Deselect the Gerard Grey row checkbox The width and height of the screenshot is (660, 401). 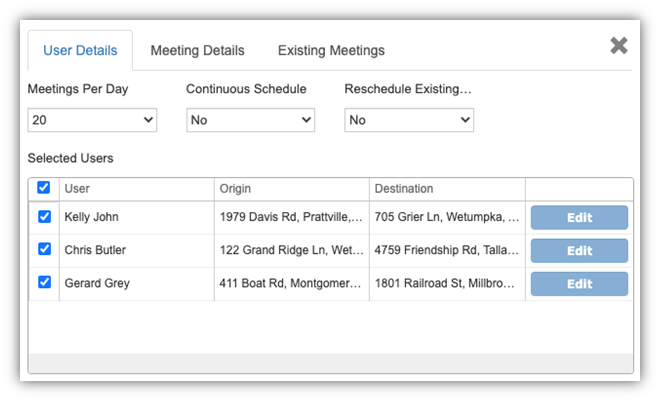click(43, 283)
